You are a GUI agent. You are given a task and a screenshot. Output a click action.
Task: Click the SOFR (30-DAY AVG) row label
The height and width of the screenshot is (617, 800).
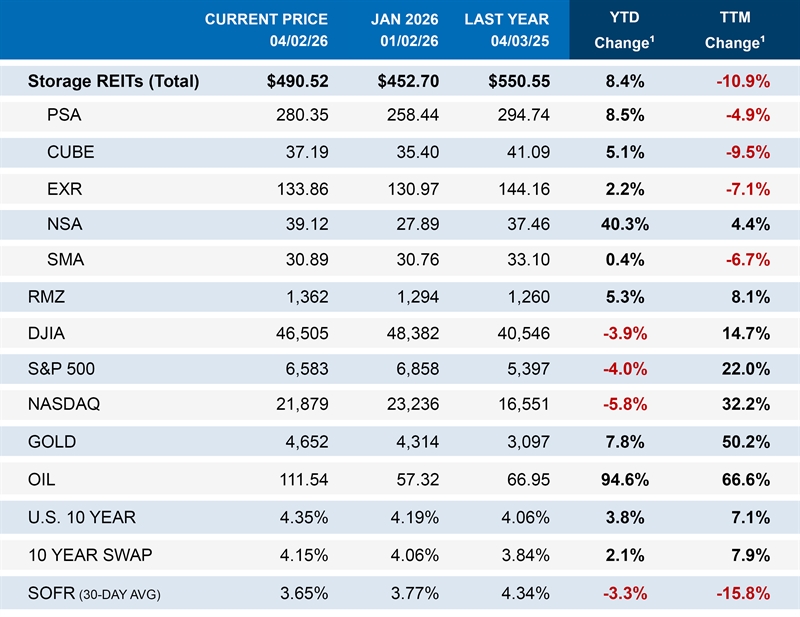[94, 594]
